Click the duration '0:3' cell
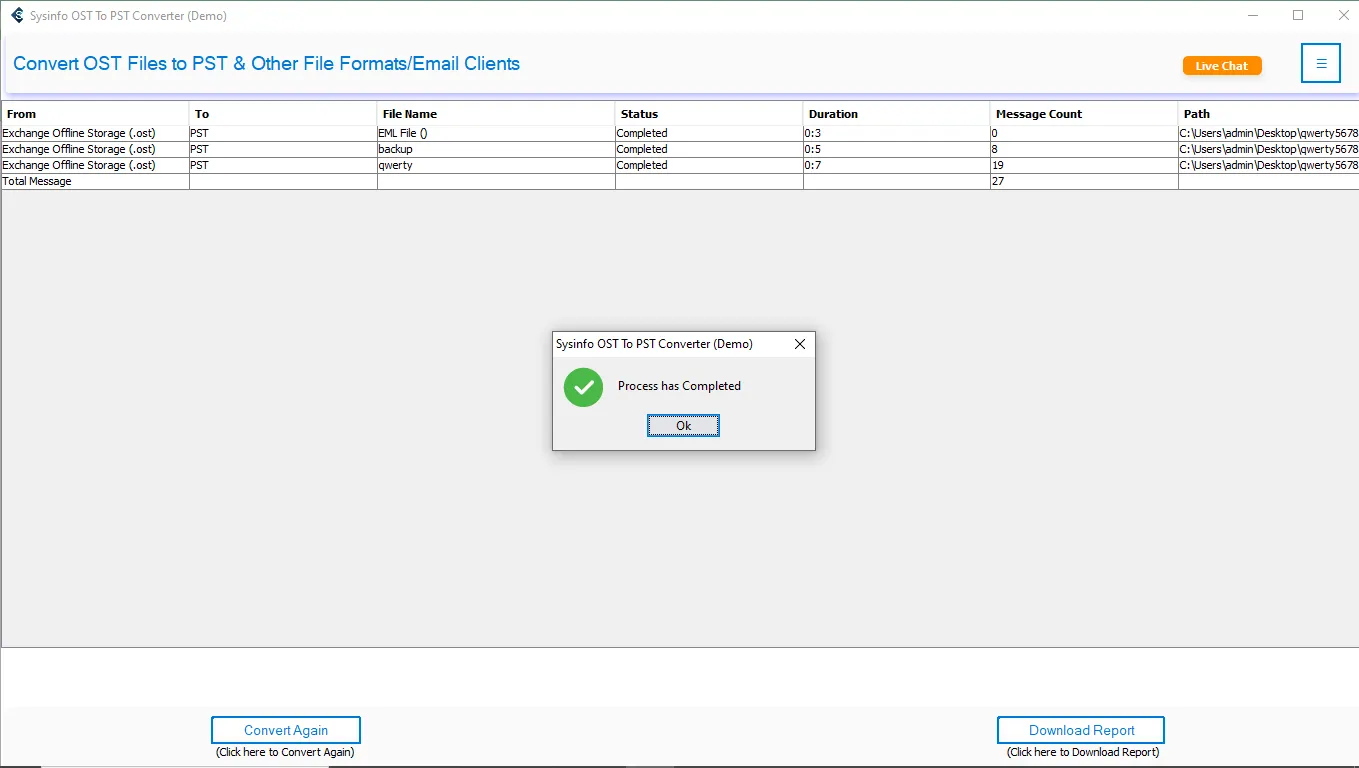Image resolution: width=1359 pixels, height=768 pixels. click(897, 133)
